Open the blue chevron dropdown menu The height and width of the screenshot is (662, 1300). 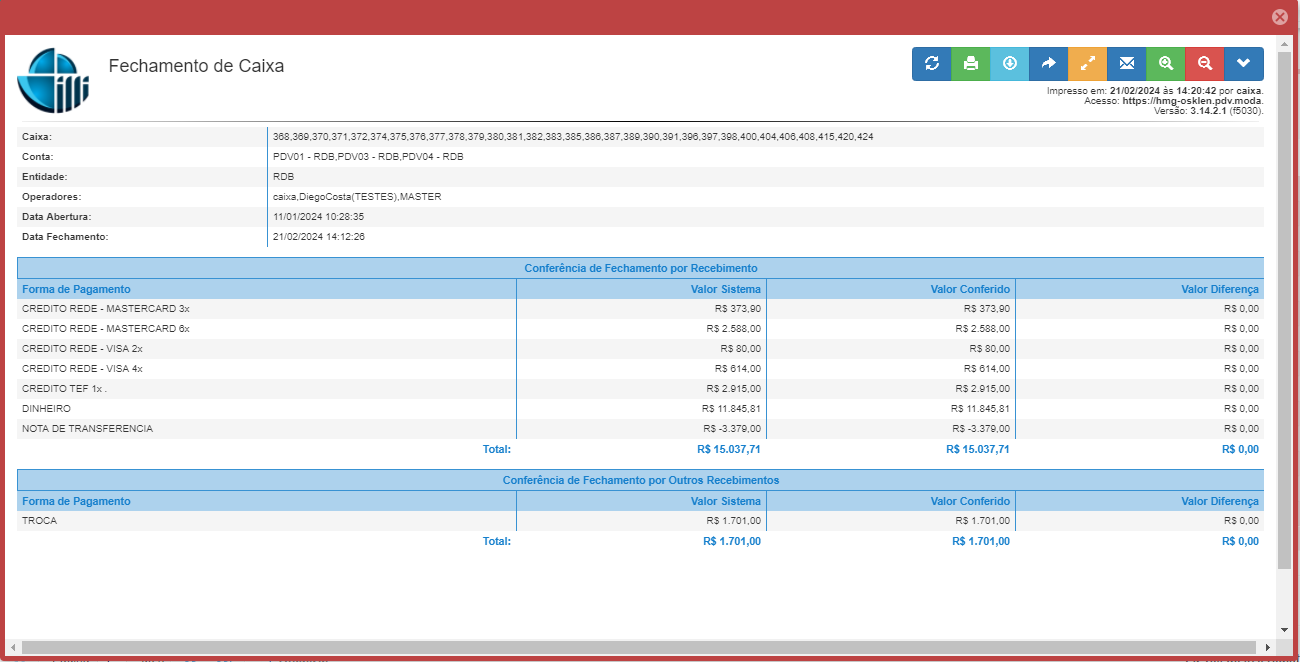(1243, 64)
